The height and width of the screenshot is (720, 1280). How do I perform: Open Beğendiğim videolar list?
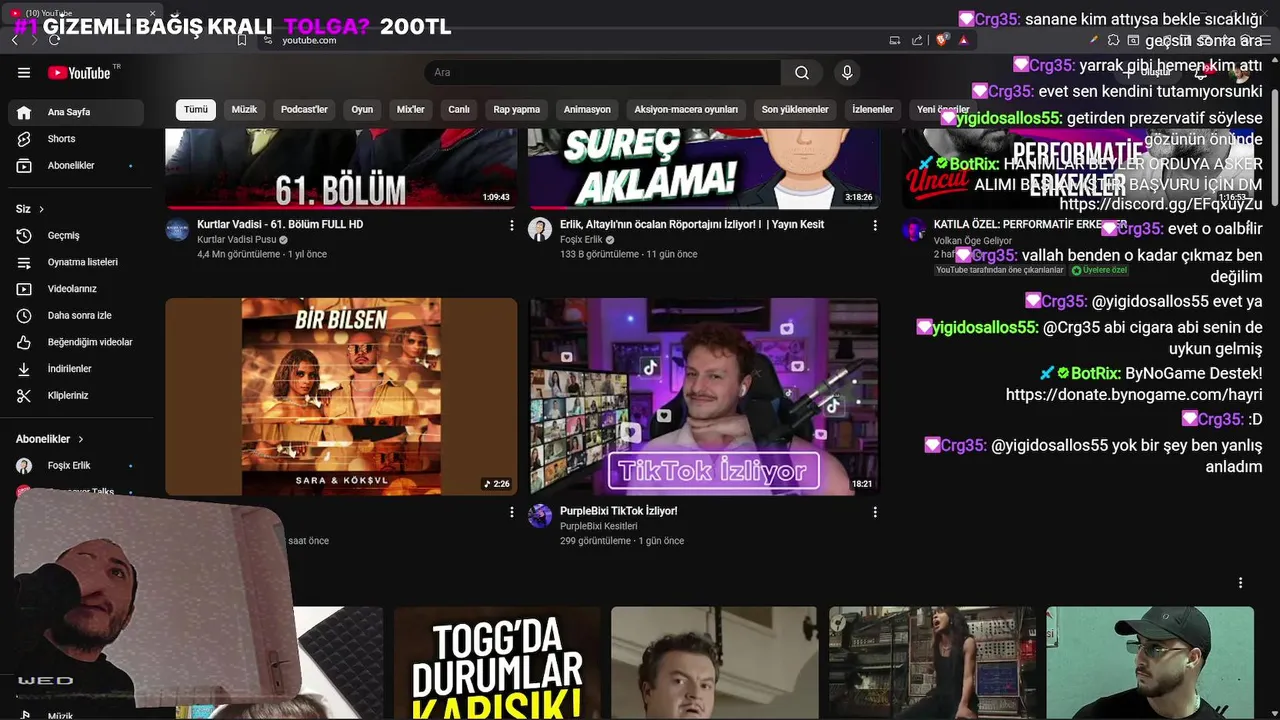77,342
